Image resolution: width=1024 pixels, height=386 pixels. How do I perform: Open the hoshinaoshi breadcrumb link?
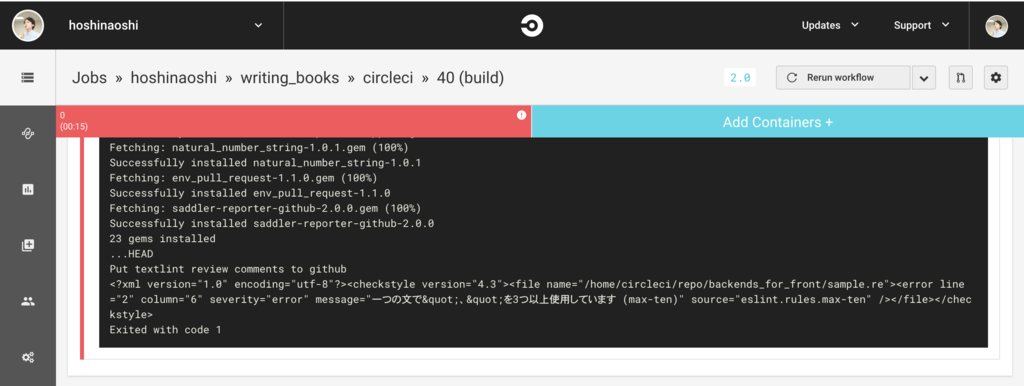tap(173, 78)
